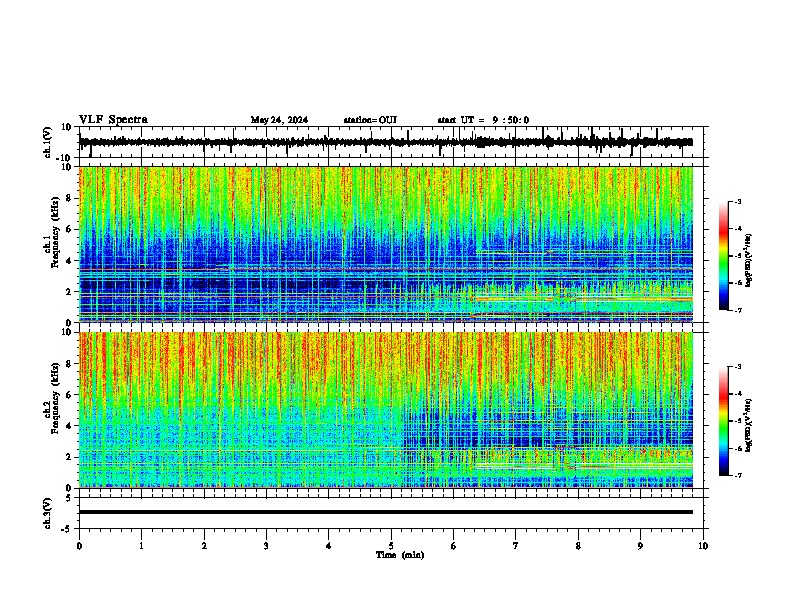This screenshot has width=792, height=612.
Task: Click time axis tick label "7"
Action: 516,546
